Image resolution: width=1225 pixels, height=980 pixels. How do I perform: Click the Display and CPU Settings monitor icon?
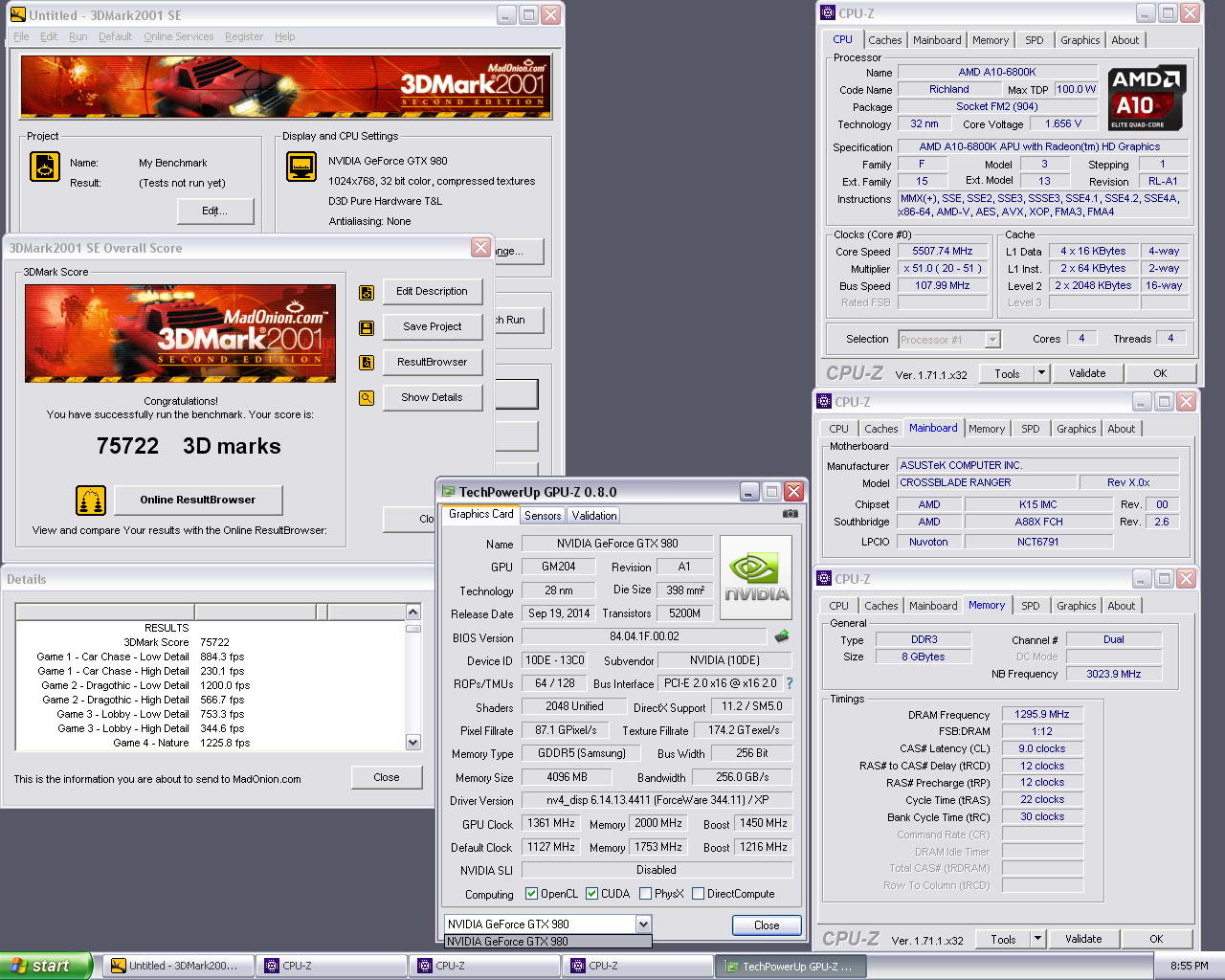tap(301, 167)
